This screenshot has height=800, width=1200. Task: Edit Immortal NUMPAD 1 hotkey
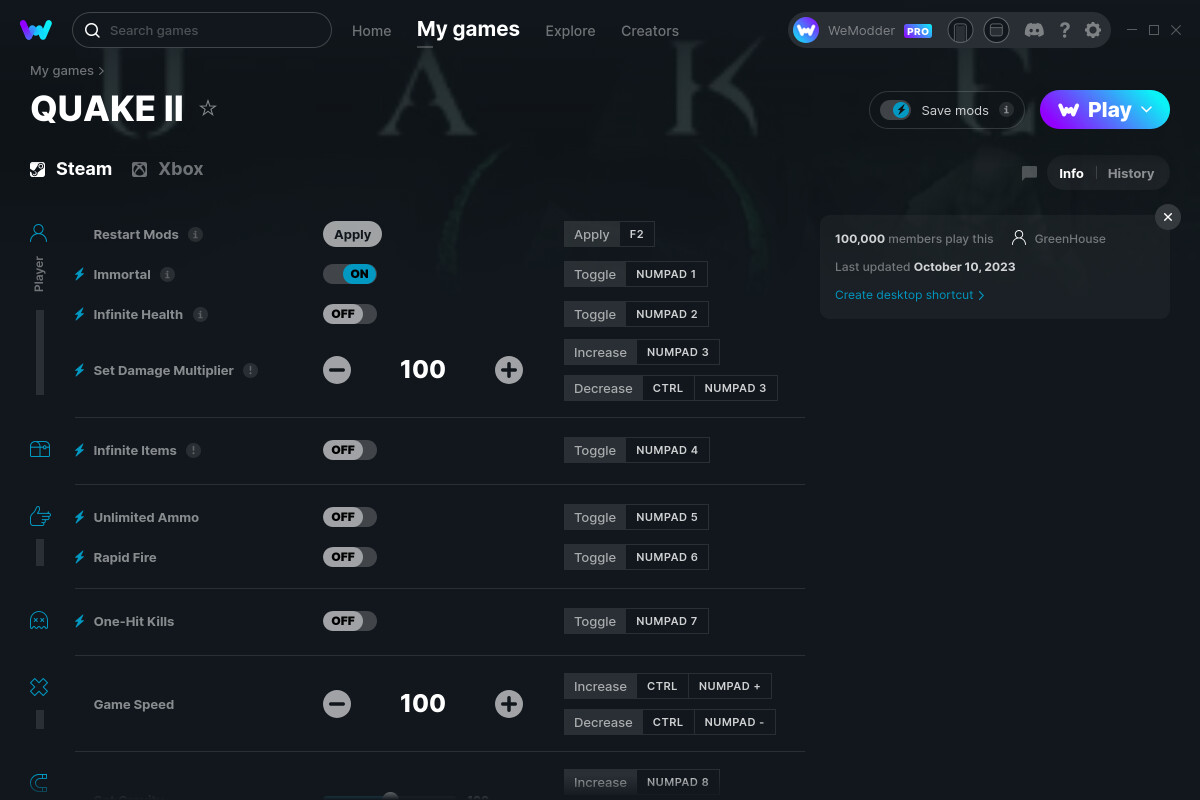coord(666,274)
